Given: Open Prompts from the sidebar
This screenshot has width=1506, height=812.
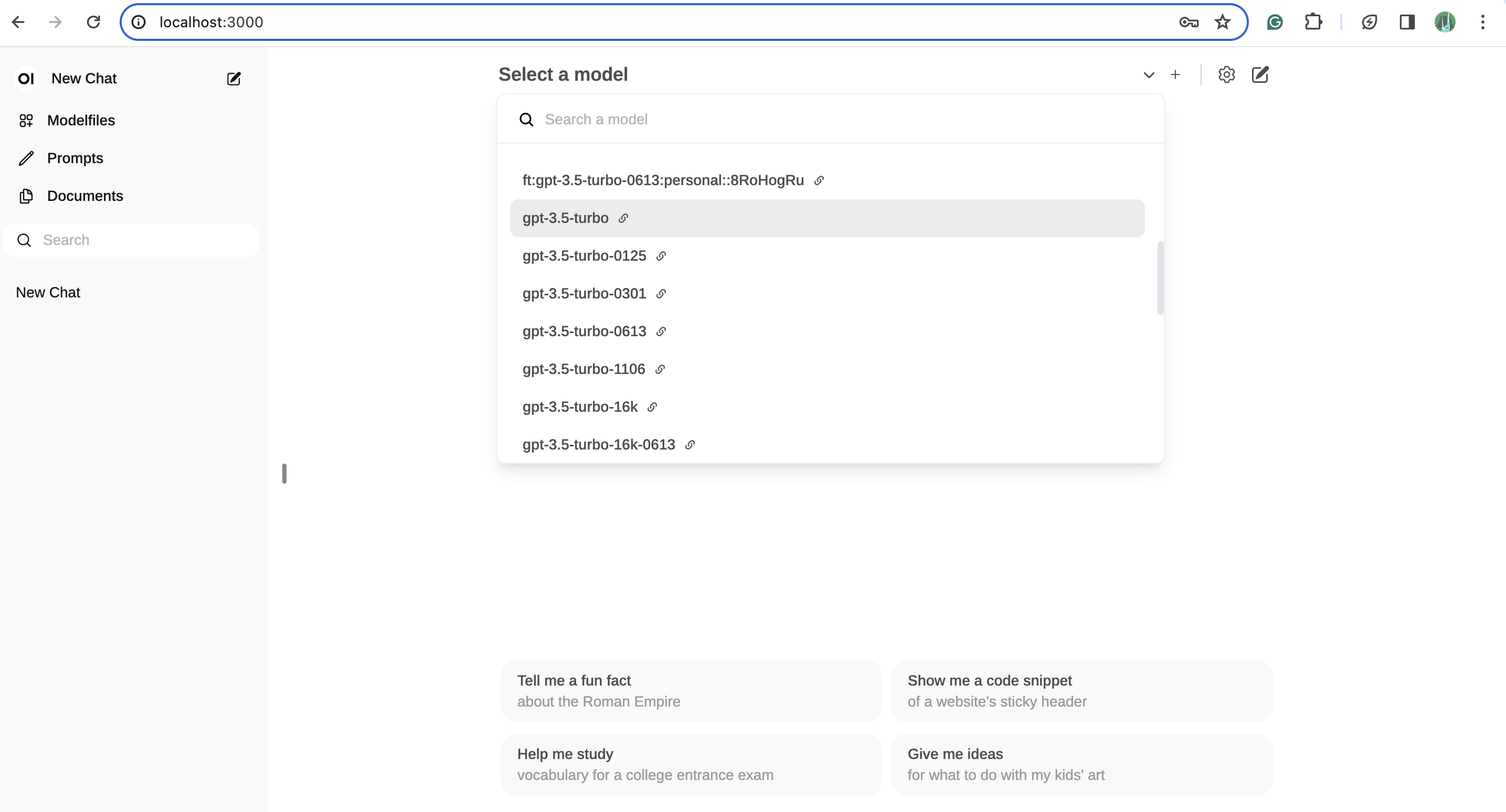Looking at the screenshot, I should tap(75, 158).
